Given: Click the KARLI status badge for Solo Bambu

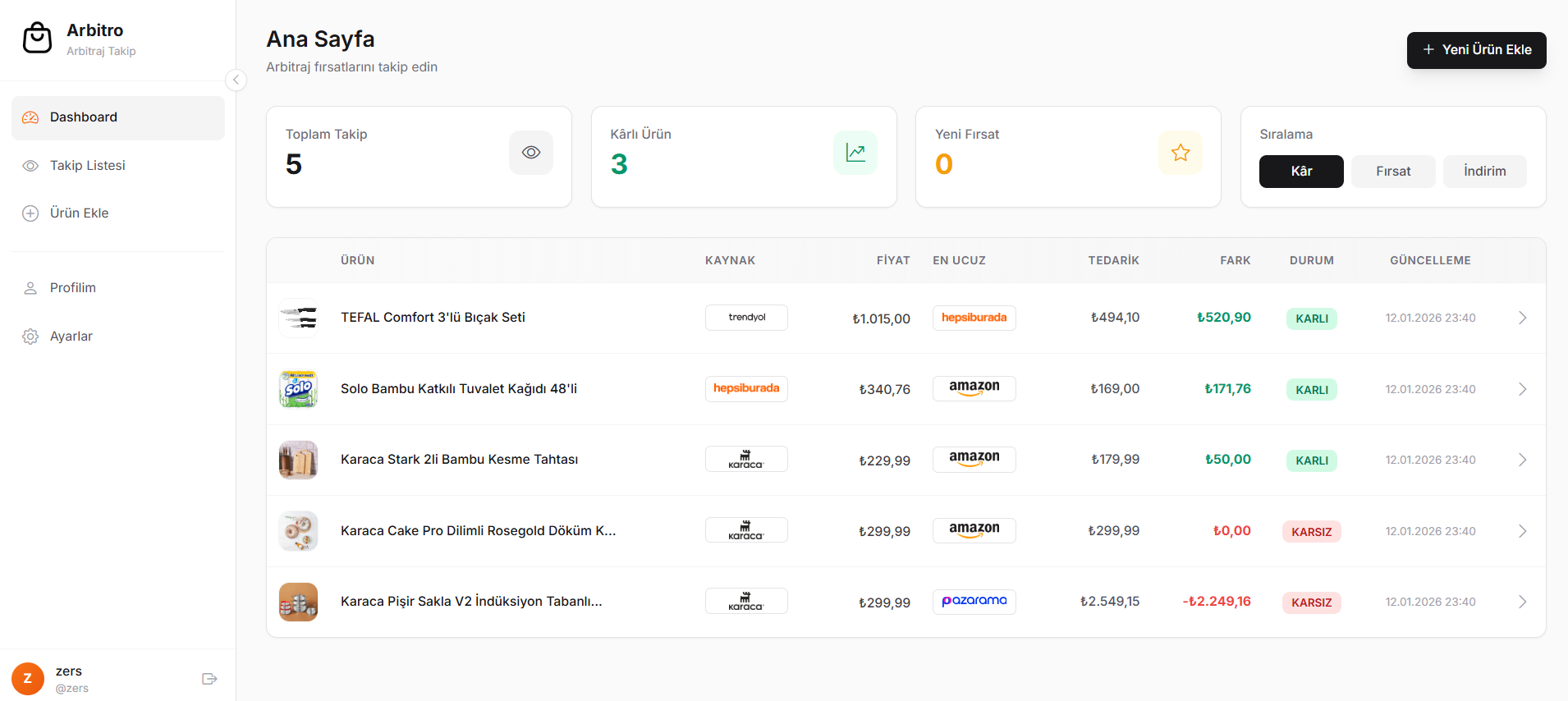Looking at the screenshot, I should tap(1311, 390).
